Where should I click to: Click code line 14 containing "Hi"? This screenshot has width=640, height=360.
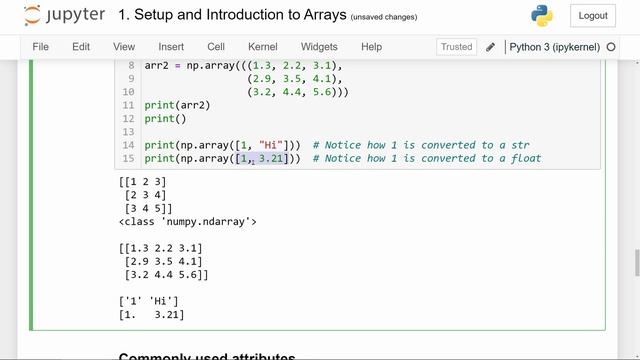coord(222,145)
